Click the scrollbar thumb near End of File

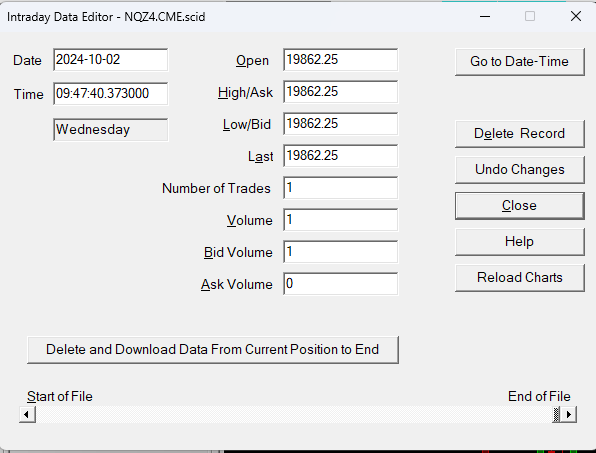click(556, 414)
